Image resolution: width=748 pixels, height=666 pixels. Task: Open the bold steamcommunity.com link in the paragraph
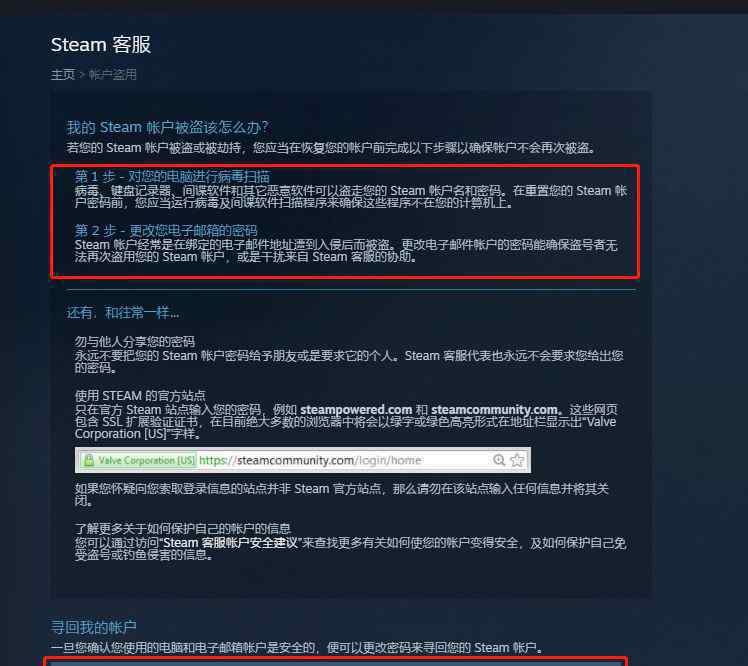click(x=494, y=410)
